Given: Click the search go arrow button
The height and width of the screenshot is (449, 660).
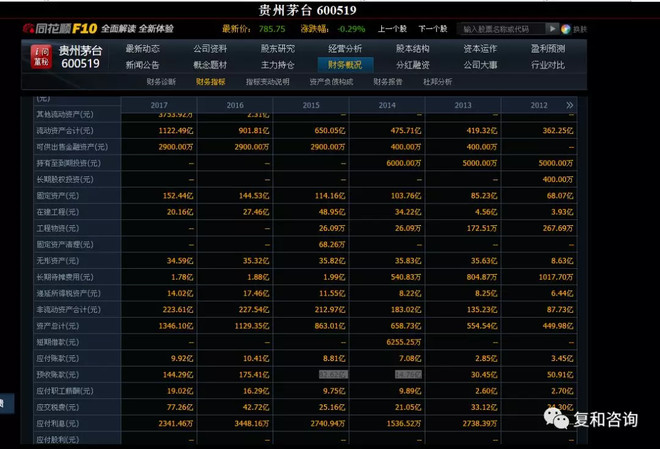Looking at the screenshot, I should [552, 29].
